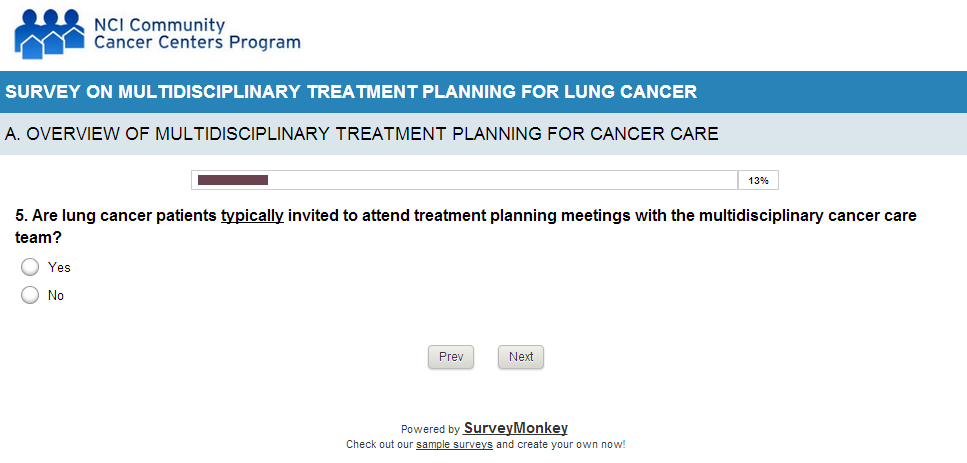Click the Cancer Centers Program text line
This screenshot has width=967, height=463.
(x=196, y=42)
